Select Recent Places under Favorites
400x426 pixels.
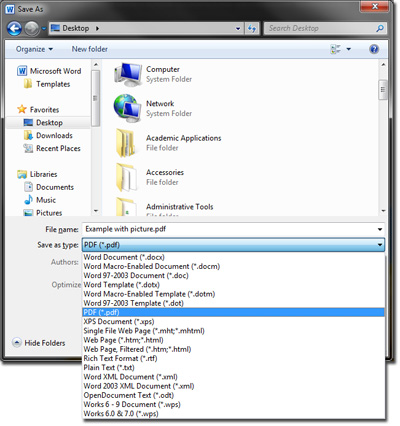[52, 148]
